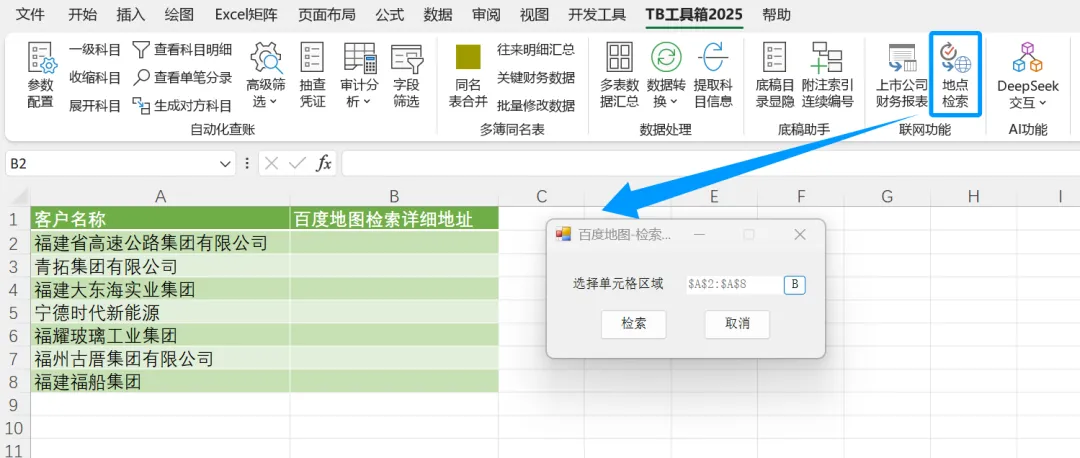Image resolution: width=1080 pixels, height=458 pixels.
Task: Click the DeepSeek交互 cubes icon
Action: (x=1027, y=57)
